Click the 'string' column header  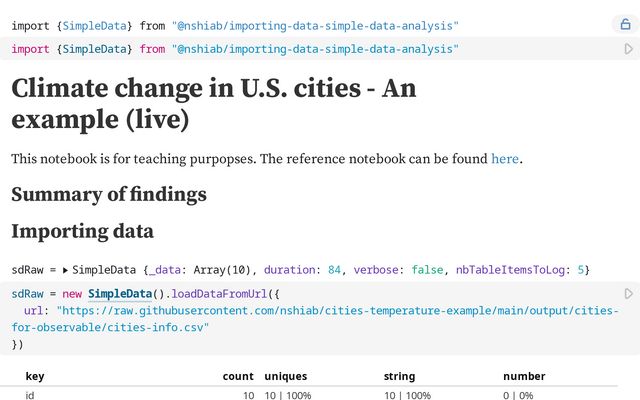click(399, 376)
